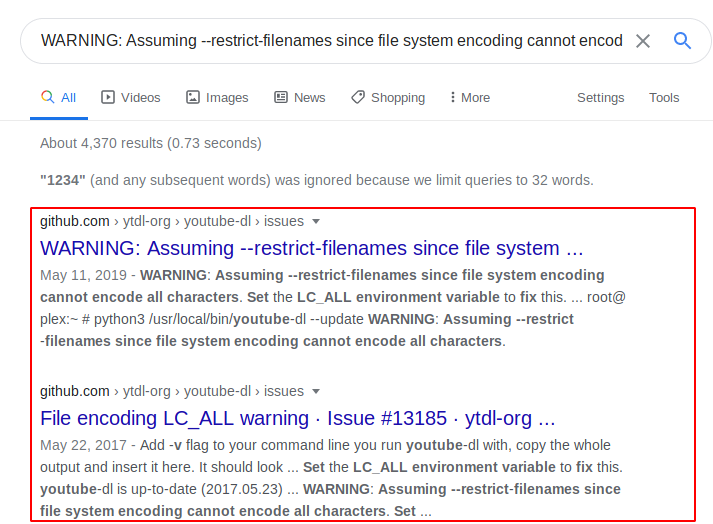Click the Shopping tag icon
The width and height of the screenshot is (713, 524).
coord(358,97)
